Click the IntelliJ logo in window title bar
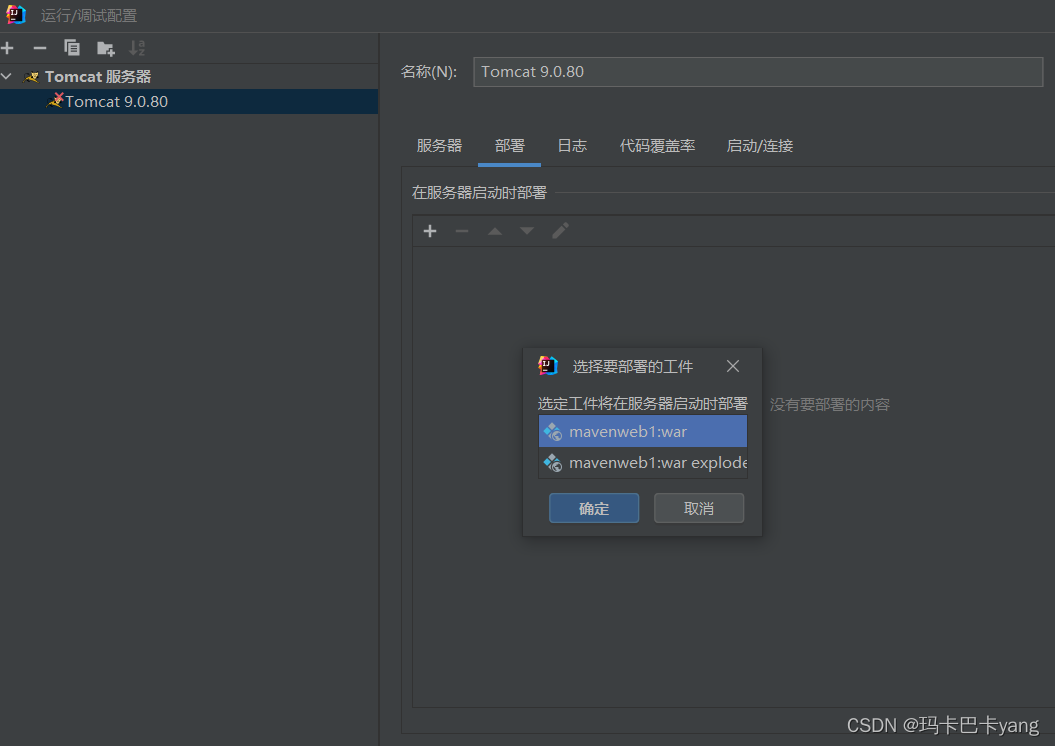This screenshot has height=746, width=1055. (x=15, y=14)
